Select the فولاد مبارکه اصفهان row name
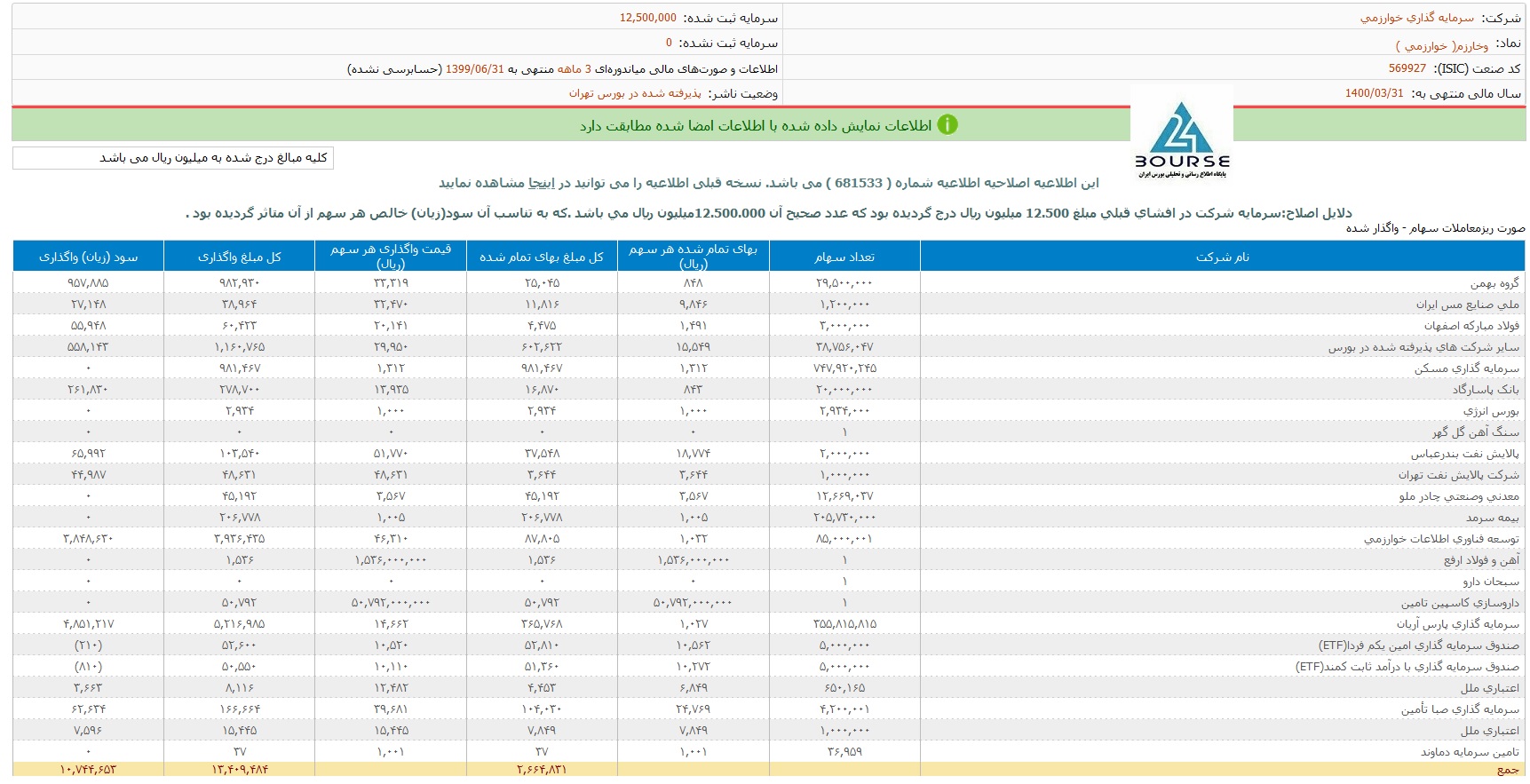The height and width of the screenshot is (784, 1530). [x=1471, y=326]
